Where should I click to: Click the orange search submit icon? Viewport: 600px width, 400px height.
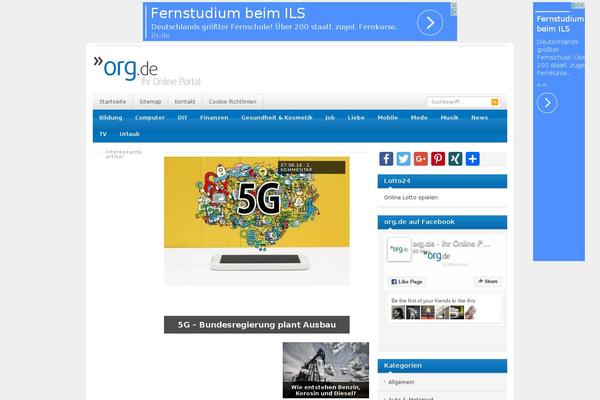495,102
